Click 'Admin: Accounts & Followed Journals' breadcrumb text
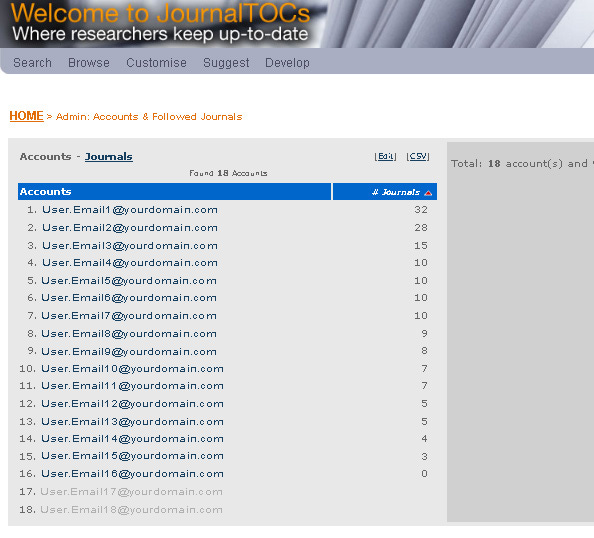This screenshot has width=594, height=538. pyautogui.click(x=149, y=117)
